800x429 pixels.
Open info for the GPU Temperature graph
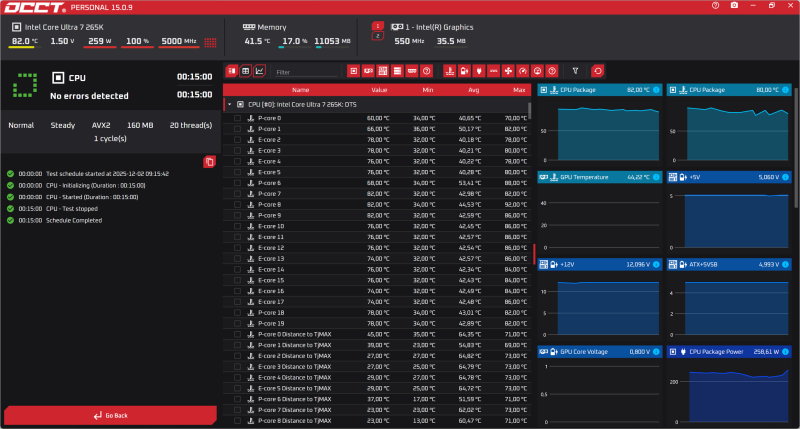[x=656, y=177]
